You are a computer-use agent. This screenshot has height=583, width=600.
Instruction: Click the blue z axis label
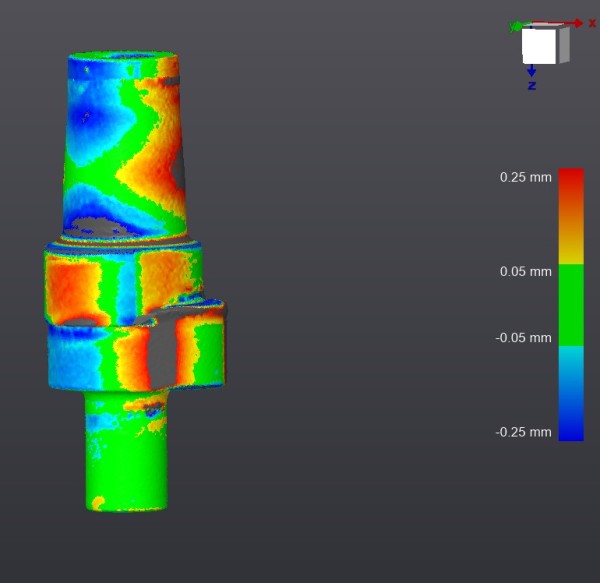532,86
